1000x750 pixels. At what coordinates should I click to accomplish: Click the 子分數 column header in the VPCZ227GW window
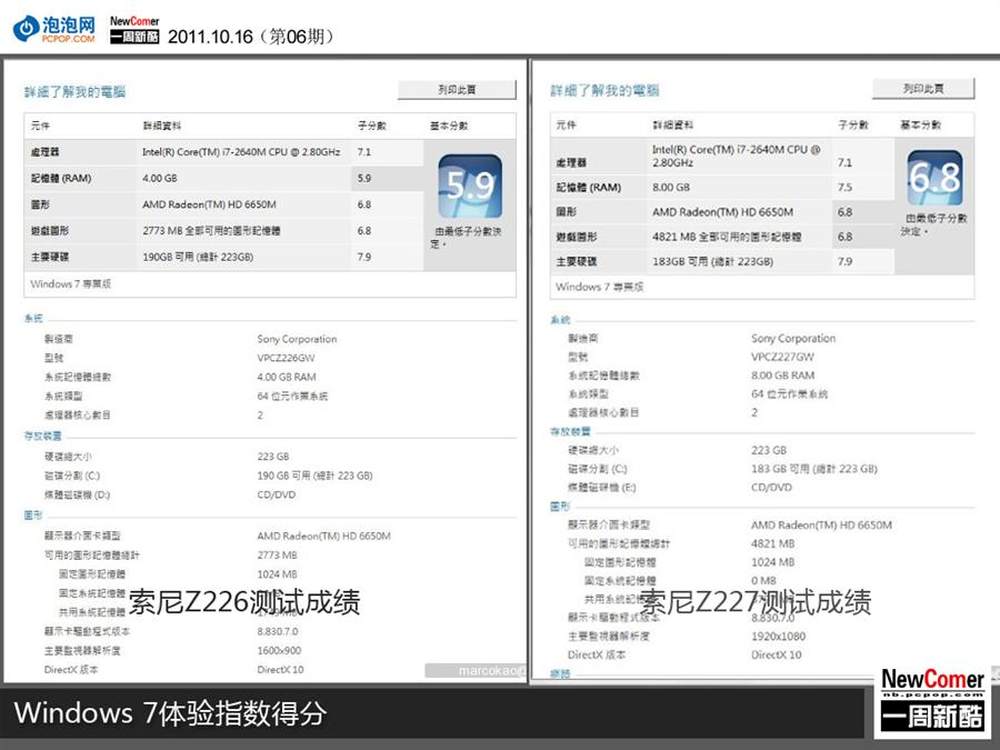[853, 124]
